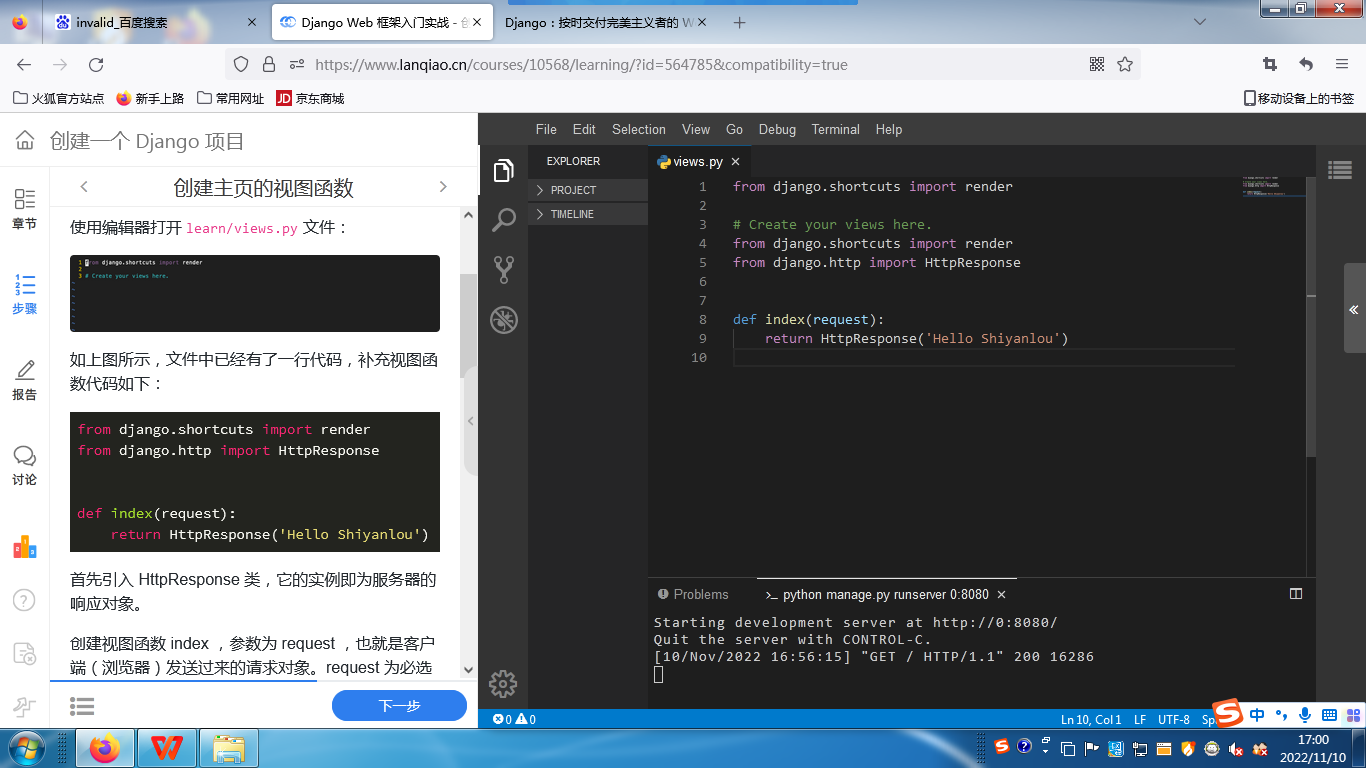Switch to the Problems panel tab
This screenshot has height=768, width=1366.
pos(700,594)
